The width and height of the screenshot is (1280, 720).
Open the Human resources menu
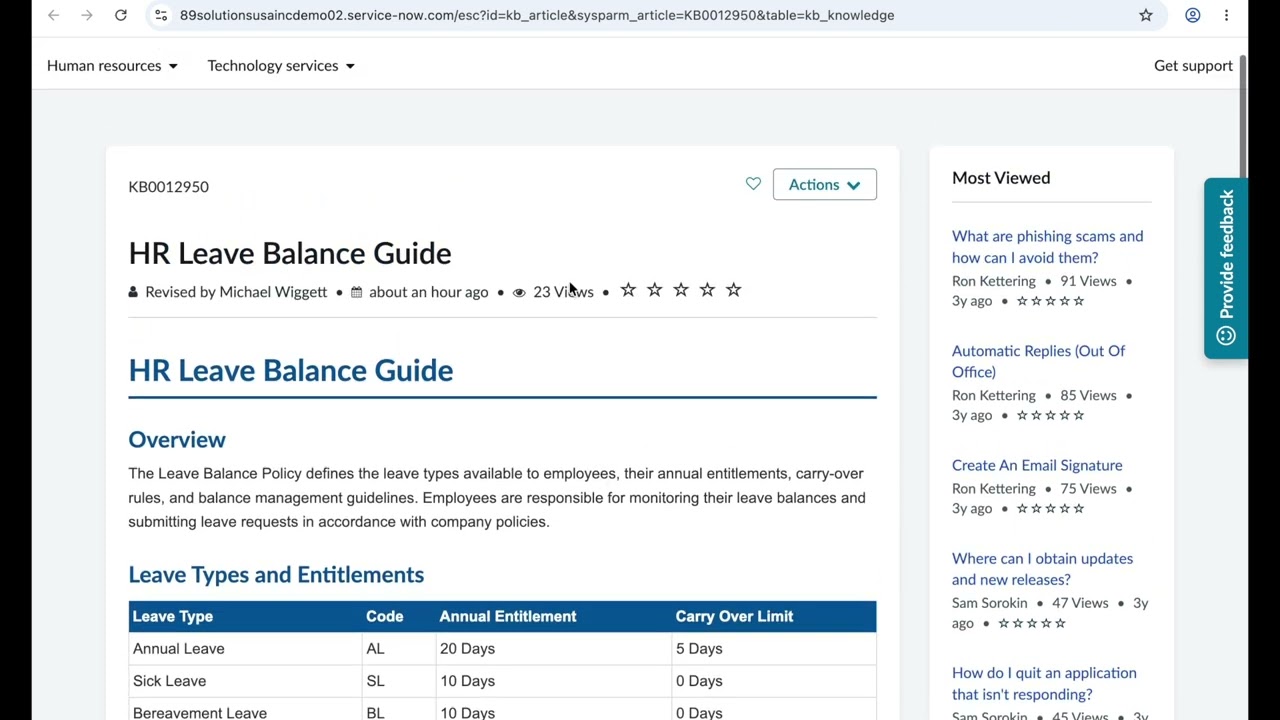[x=112, y=65]
